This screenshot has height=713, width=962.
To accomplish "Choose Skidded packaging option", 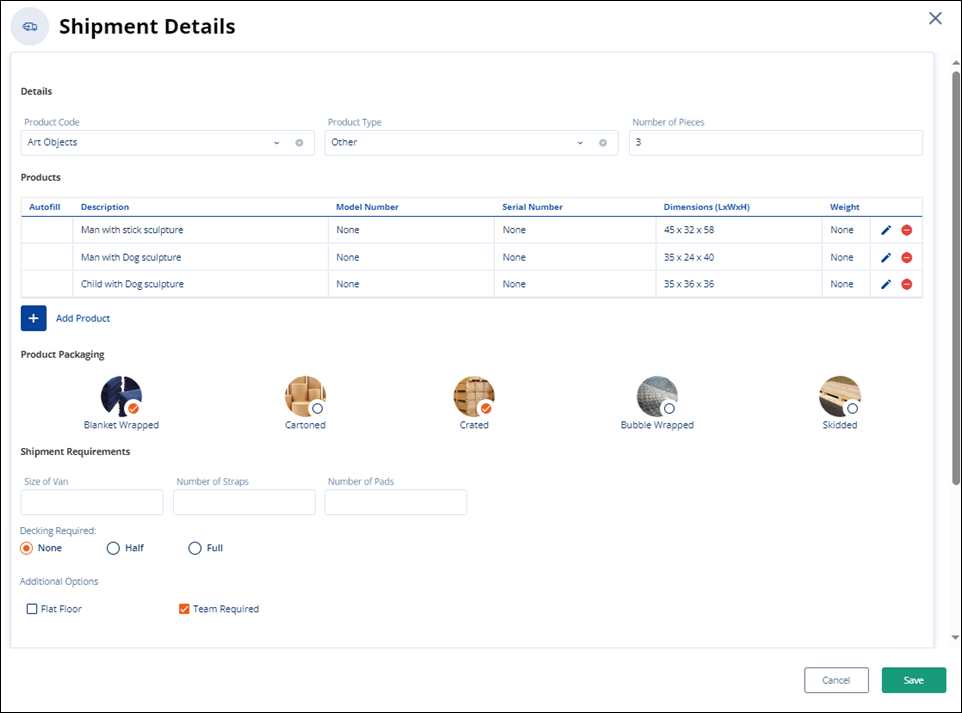I will [x=839, y=397].
